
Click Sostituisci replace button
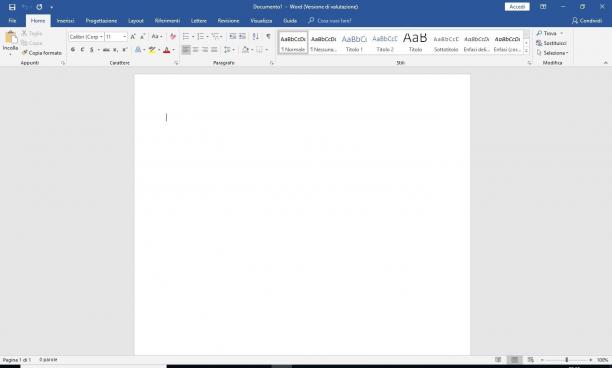551,43
